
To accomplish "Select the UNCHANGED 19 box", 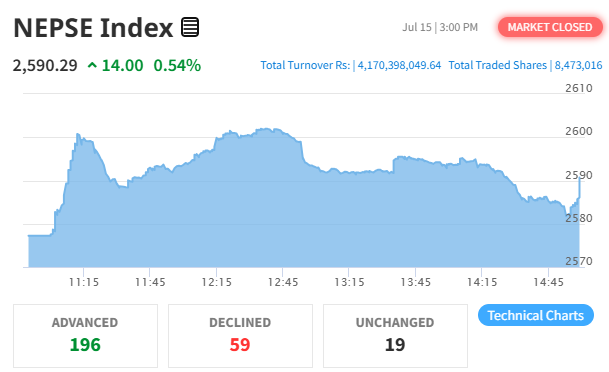I will [x=395, y=336].
